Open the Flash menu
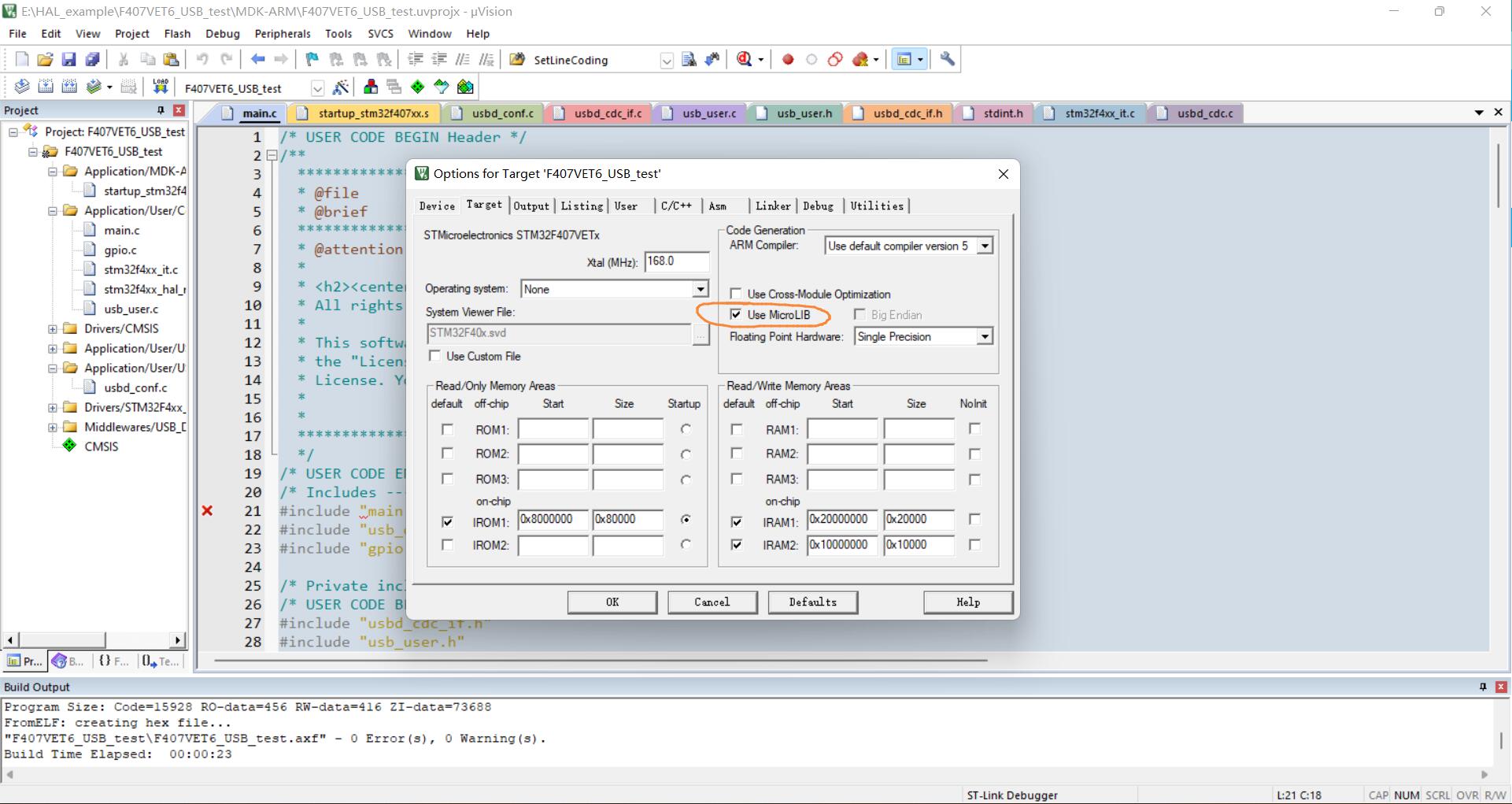Image resolution: width=1512 pixels, height=804 pixels. point(177,34)
